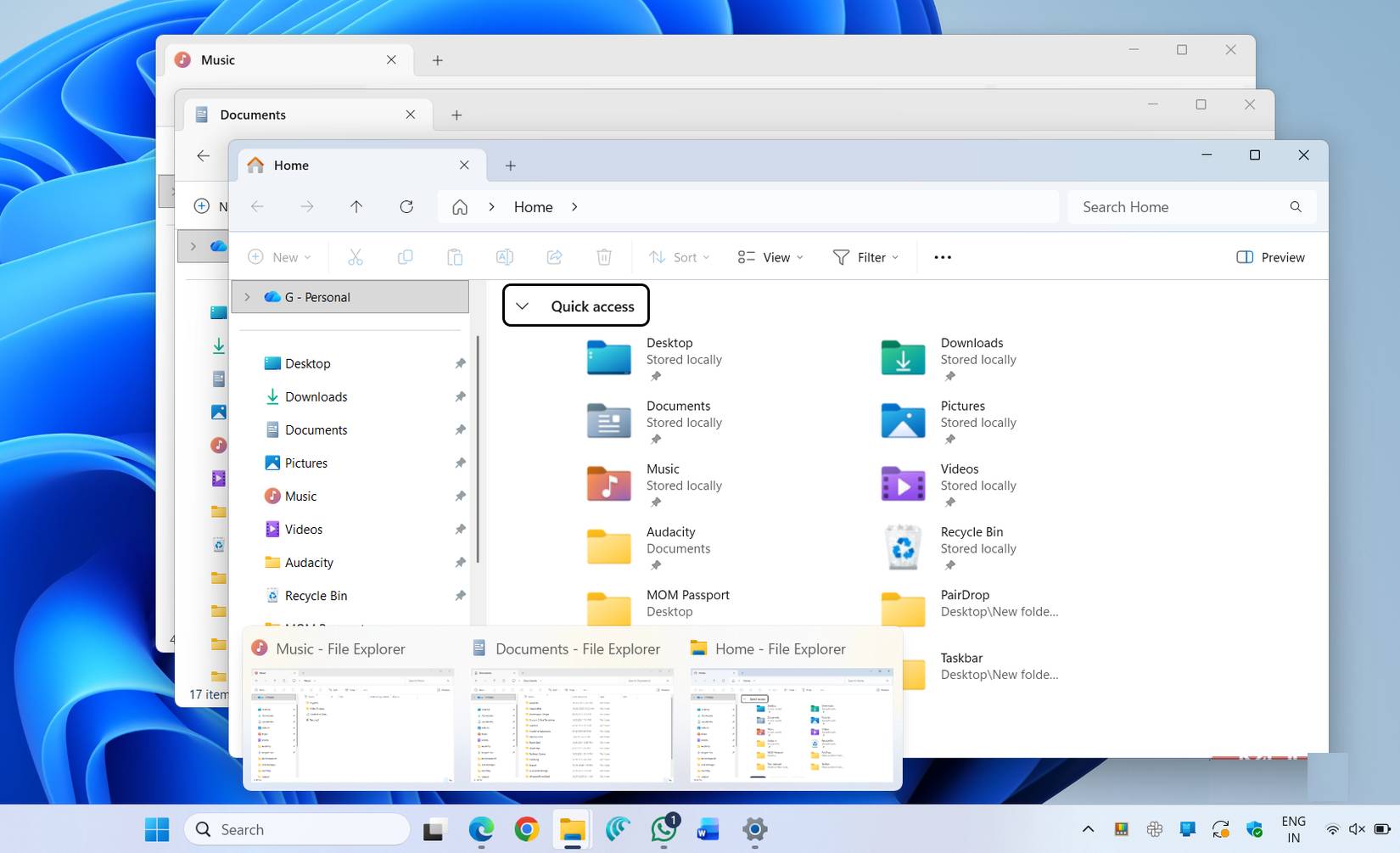Click the Back navigation button
Screen dimensions: 1400x853
256,206
